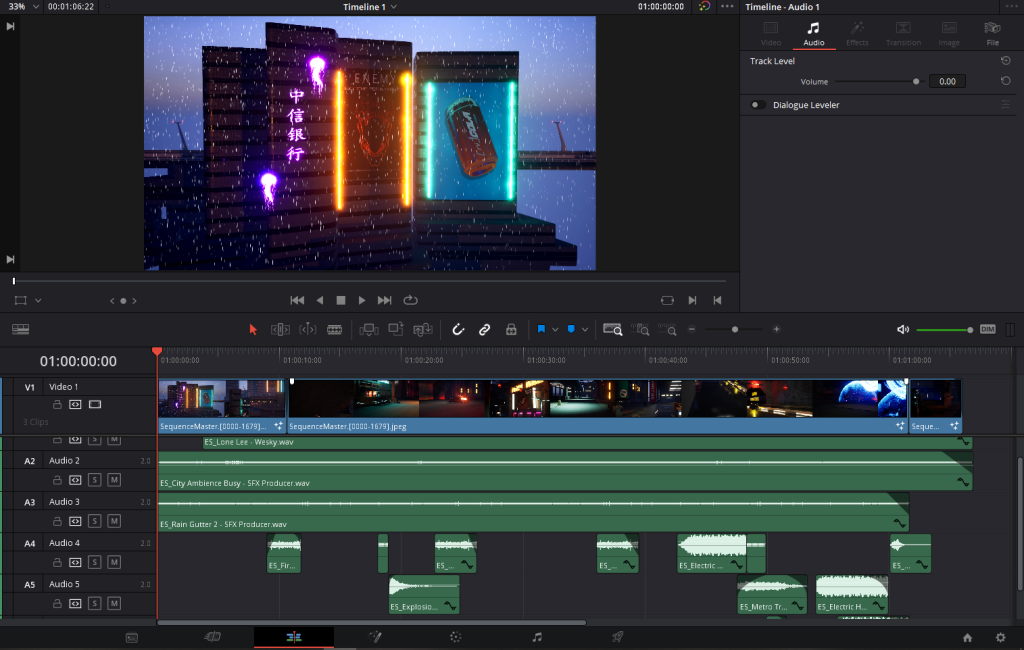Screen dimensions: 1024x650
Task: Click the Track Level volume slider handle
Action: (x=916, y=82)
